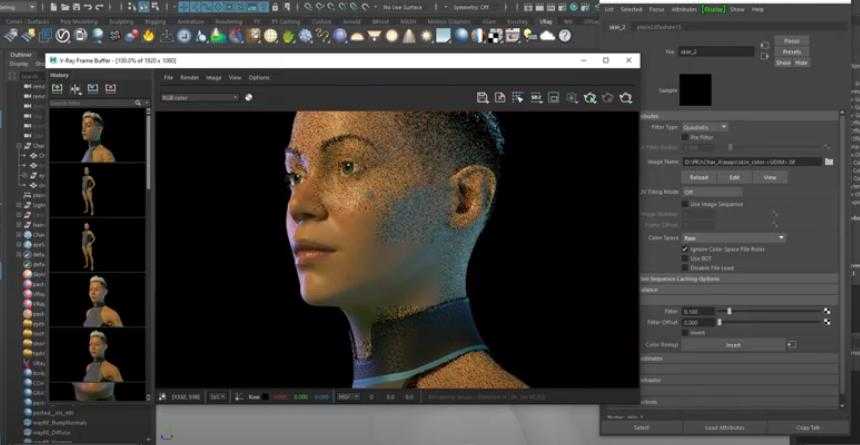Screen dimensions: 860x445
Task: Click the Reload button for the image file
Action: point(698,177)
